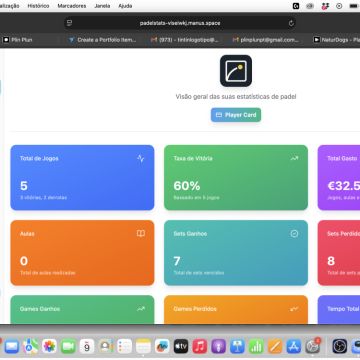Viewport: 360px width, 360px height.
Task: Click the '5' value on Total de Jogos
Action: tap(24, 186)
